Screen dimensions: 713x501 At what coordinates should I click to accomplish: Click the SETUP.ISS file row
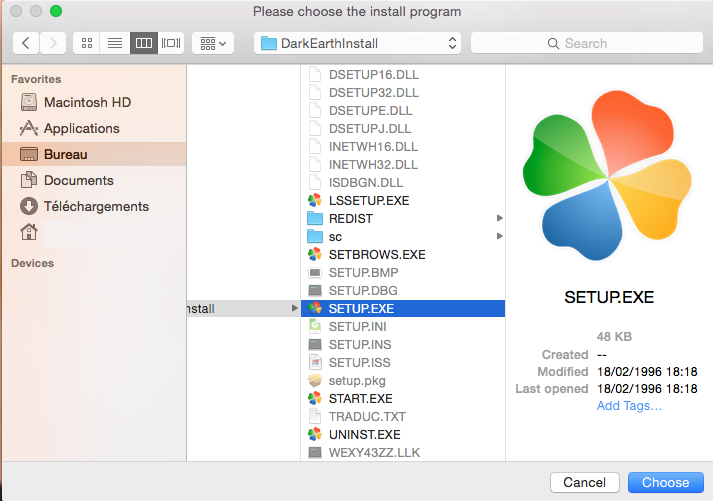click(x=403, y=362)
